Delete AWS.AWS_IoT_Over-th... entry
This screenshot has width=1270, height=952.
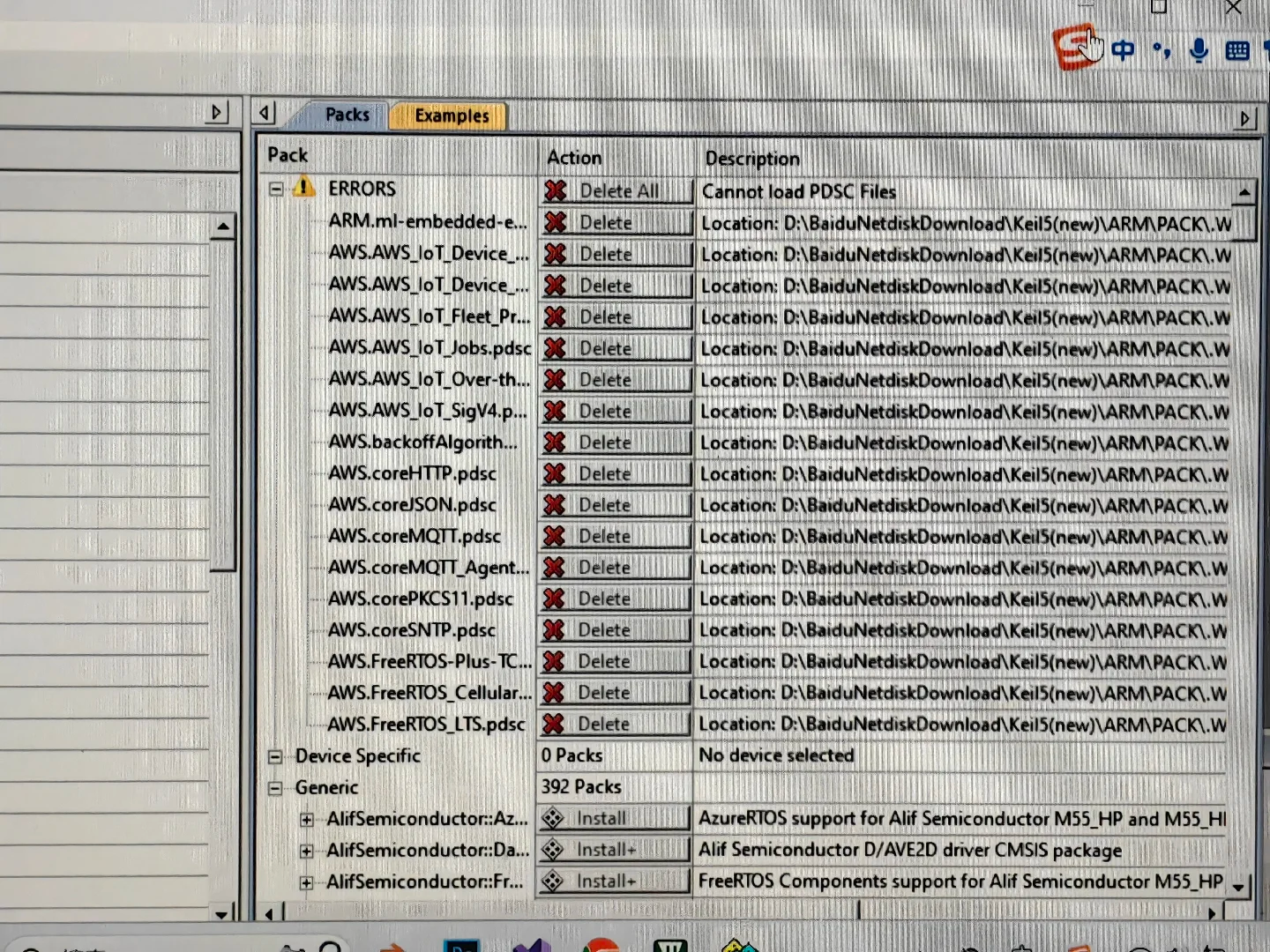click(x=616, y=379)
